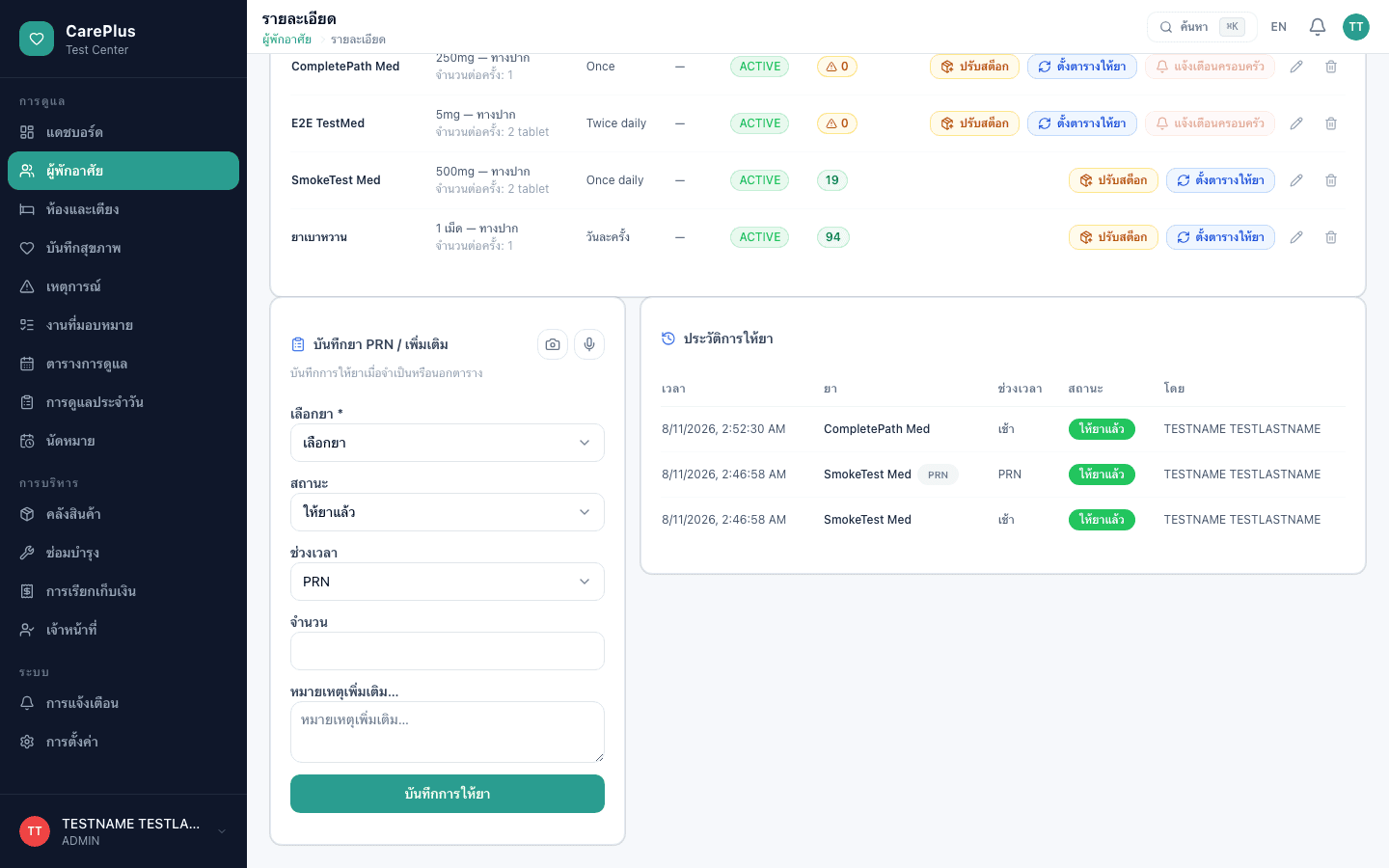
Task: Edit the CompletePath Med row with the pencil icon
Action: tap(1296, 67)
